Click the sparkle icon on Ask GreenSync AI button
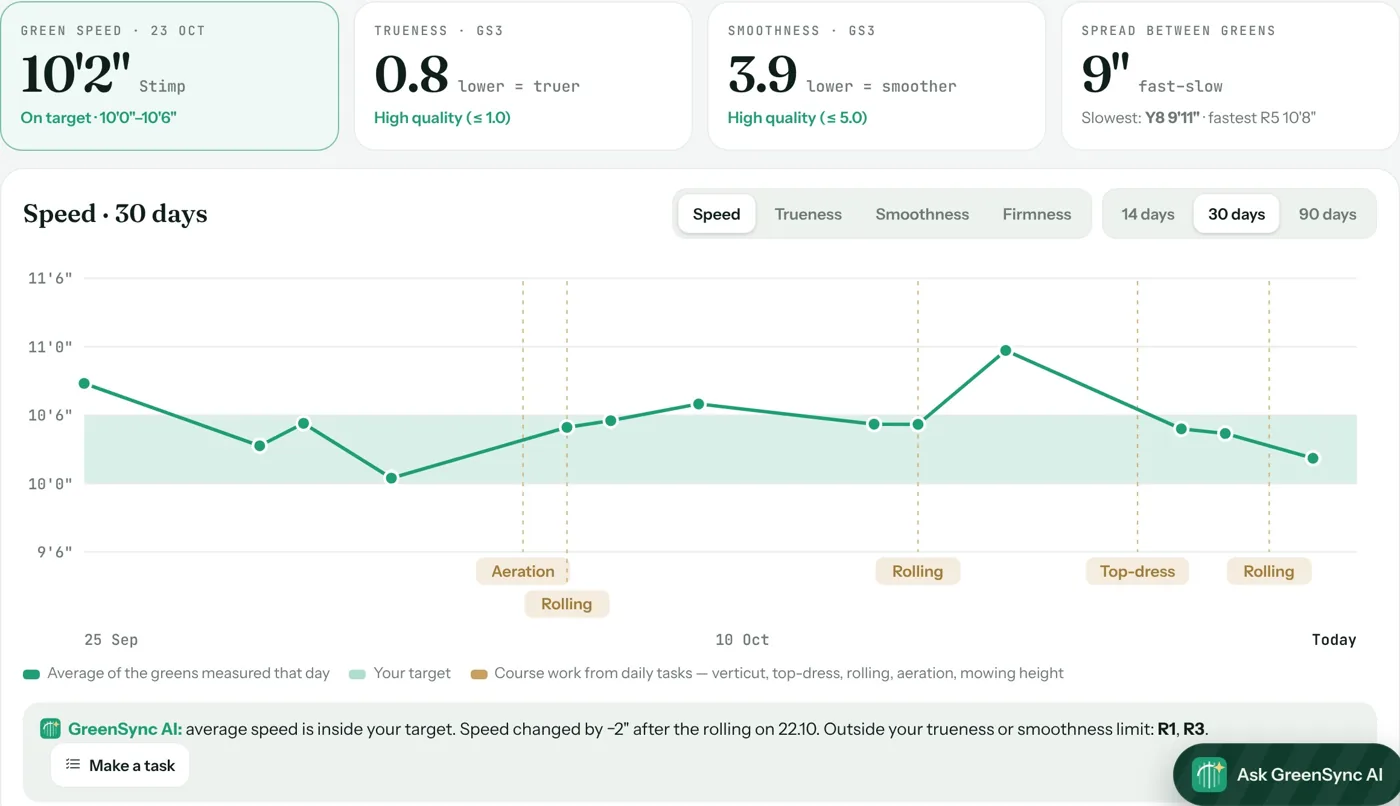The height and width of the screenshot is (806, 1400). [1209, 775]
